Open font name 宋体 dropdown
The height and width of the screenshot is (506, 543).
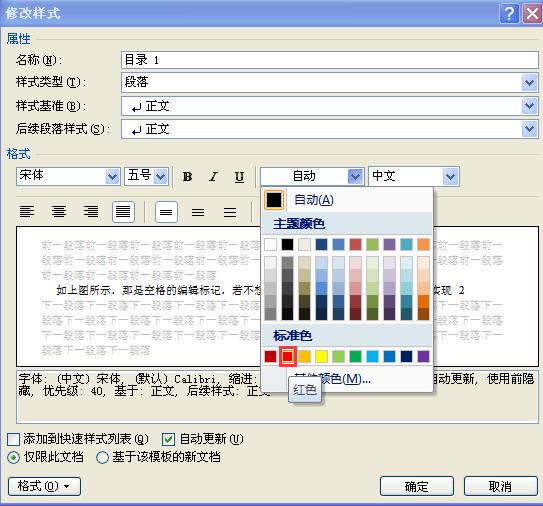point(112,177)
